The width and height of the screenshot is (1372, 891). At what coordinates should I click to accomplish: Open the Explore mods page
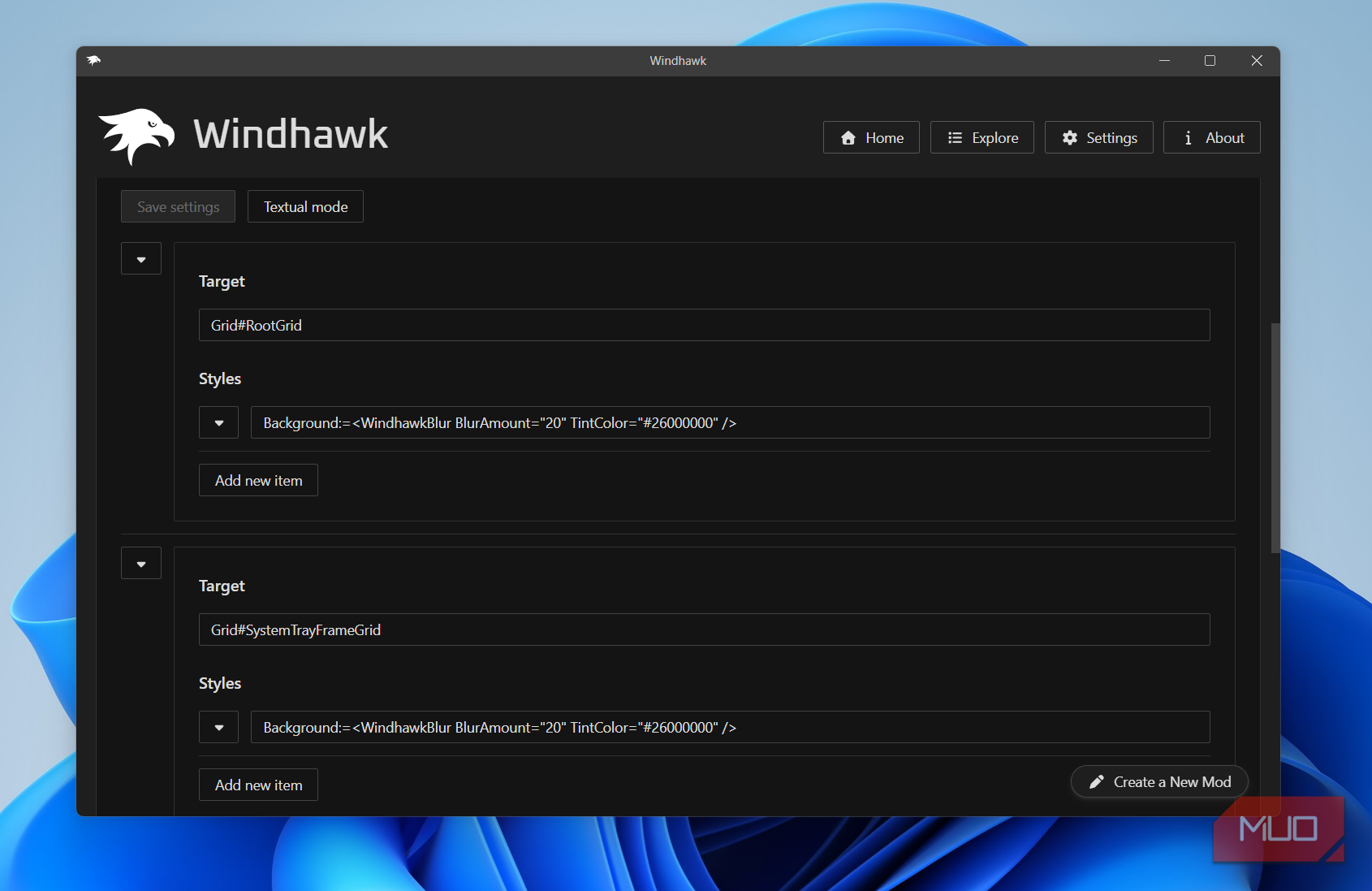982,137
